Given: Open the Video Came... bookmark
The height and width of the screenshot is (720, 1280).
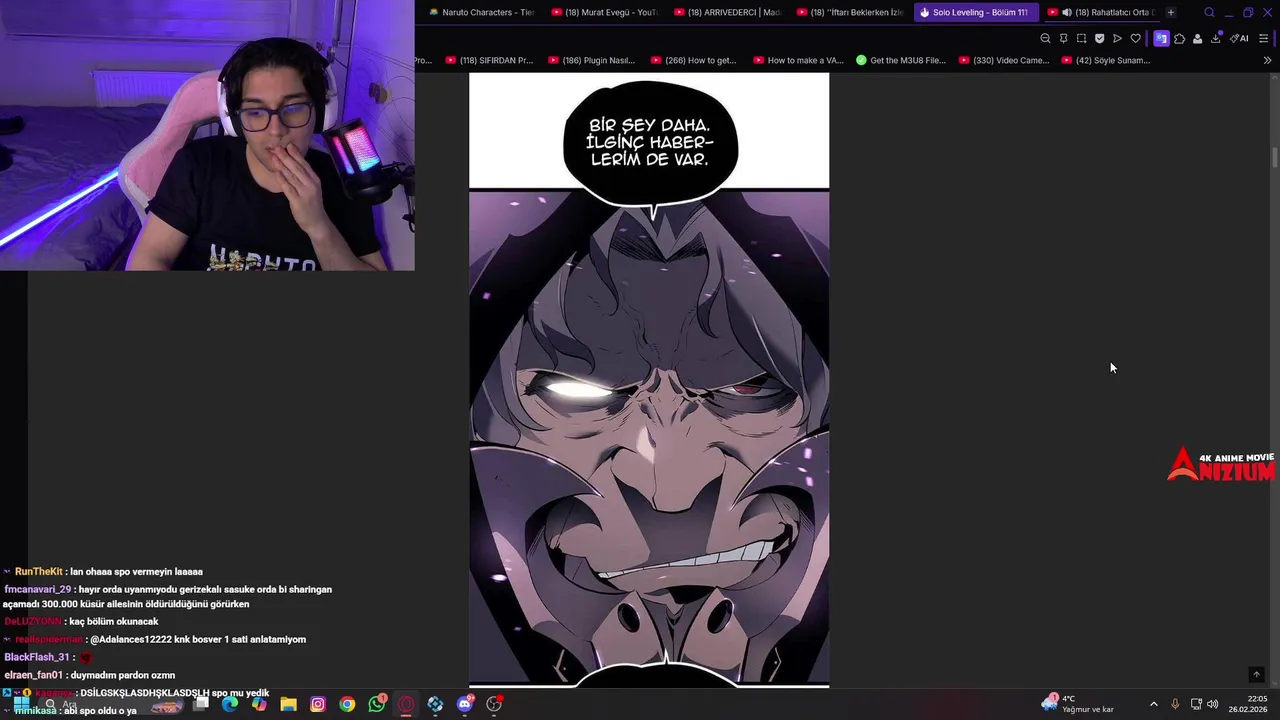Looking at the screenshot, I should tap(1003, 60).
